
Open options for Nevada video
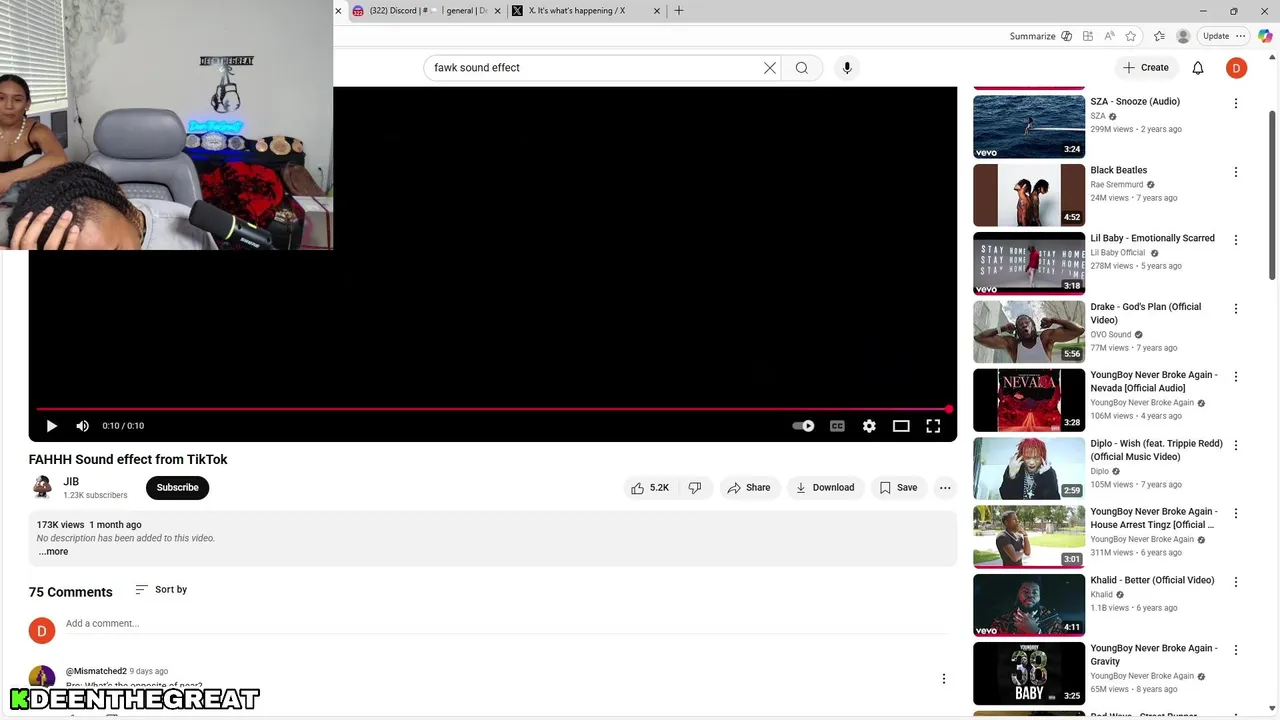(x=1236, y=377)
